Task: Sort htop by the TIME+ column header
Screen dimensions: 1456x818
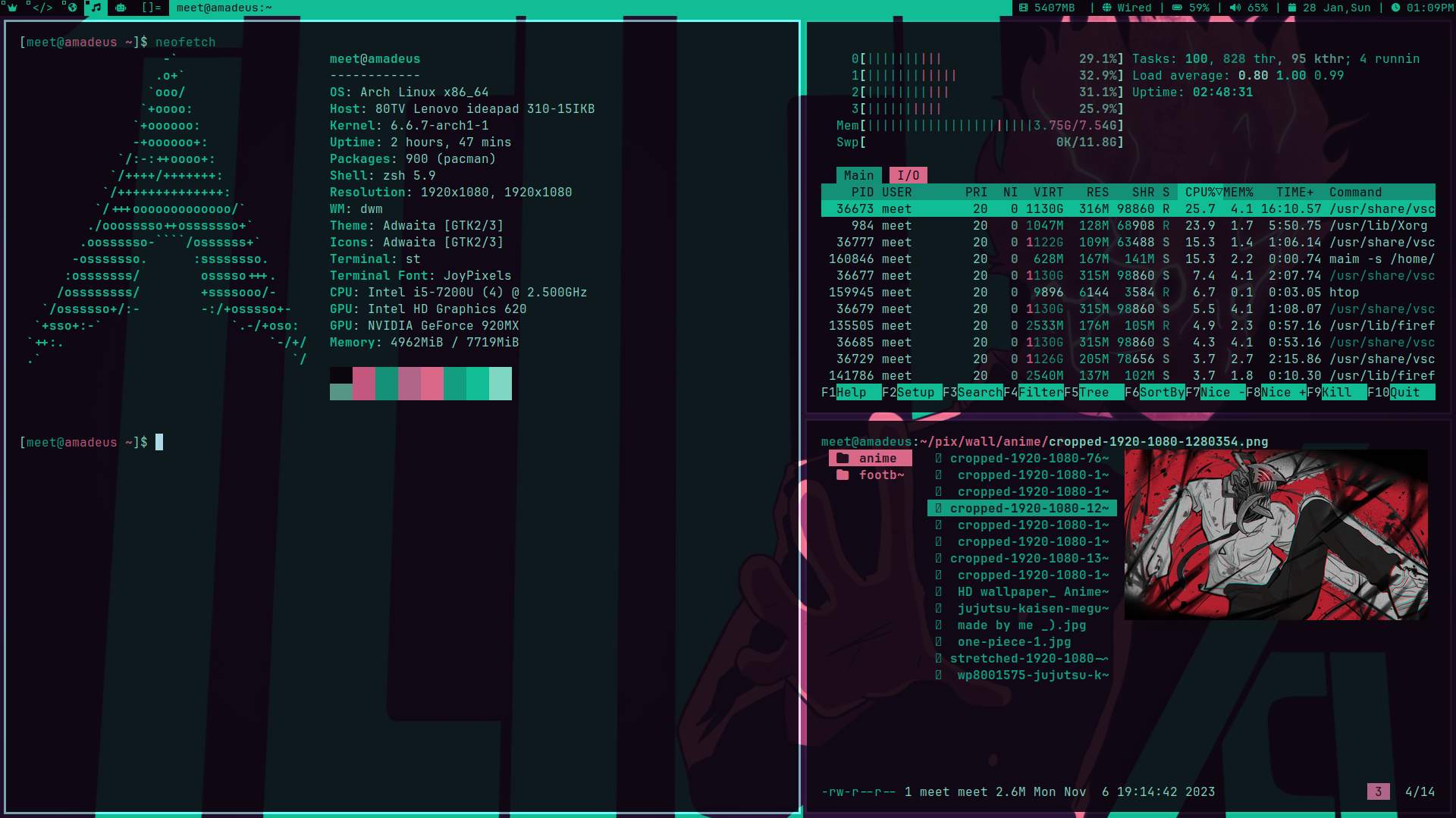Action: [1294, 192]
